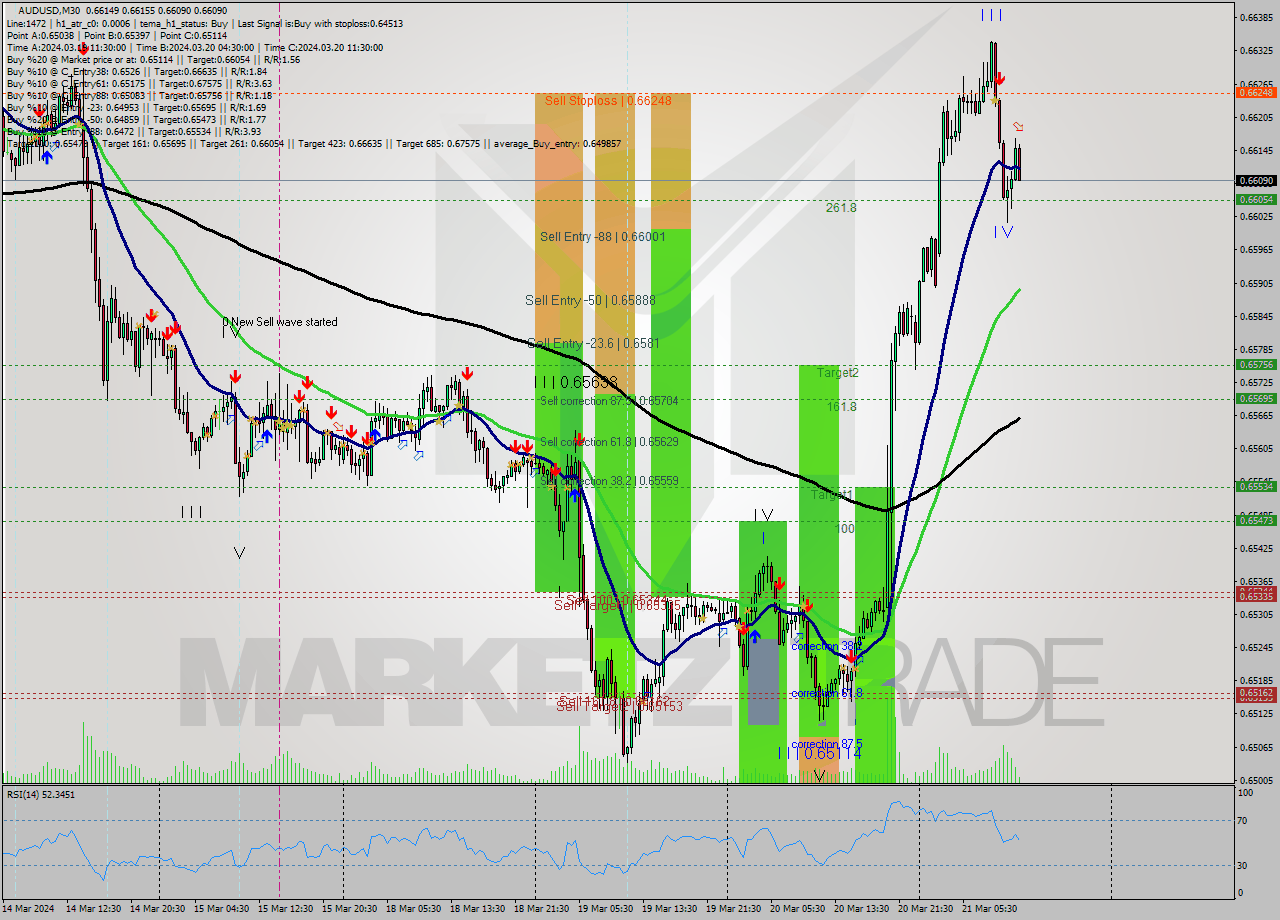The image size is (1280, 920).
Task: Click the orange 0.66248 price tag
Action: pyautogui.click(x=1255, y=92)
